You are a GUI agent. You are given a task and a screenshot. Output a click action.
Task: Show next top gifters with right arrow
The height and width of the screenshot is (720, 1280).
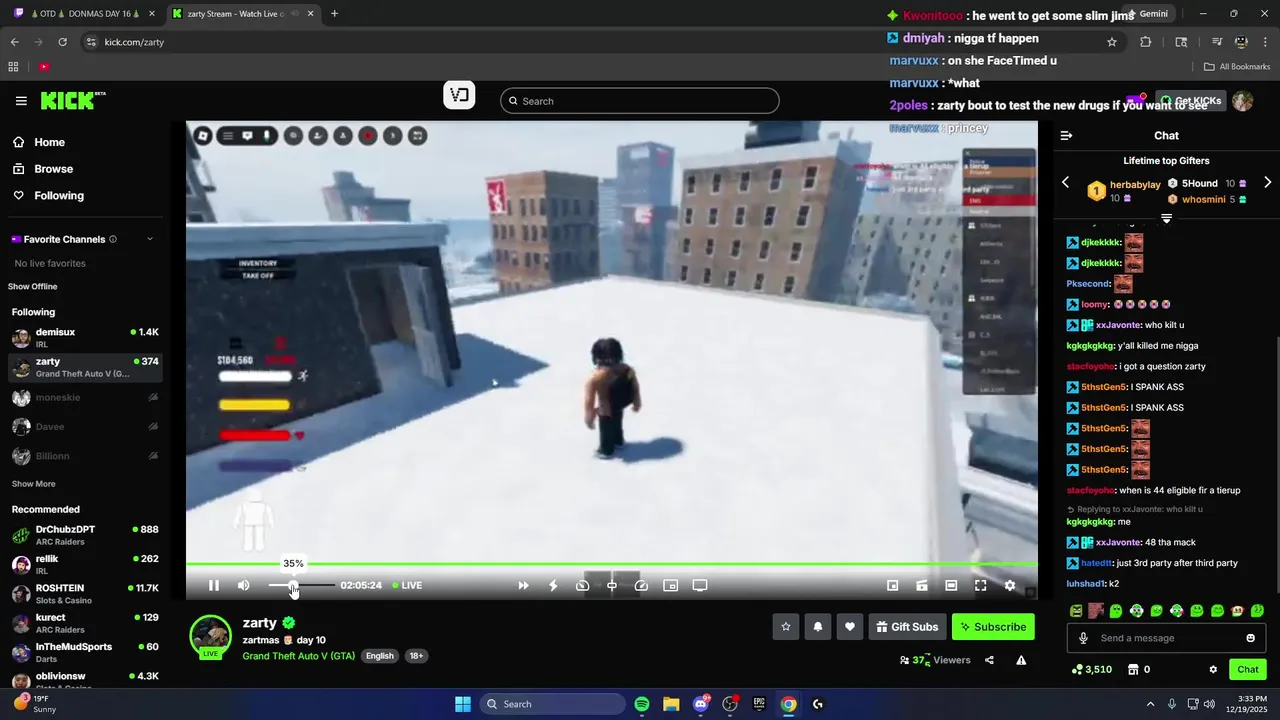(1268, 182)
